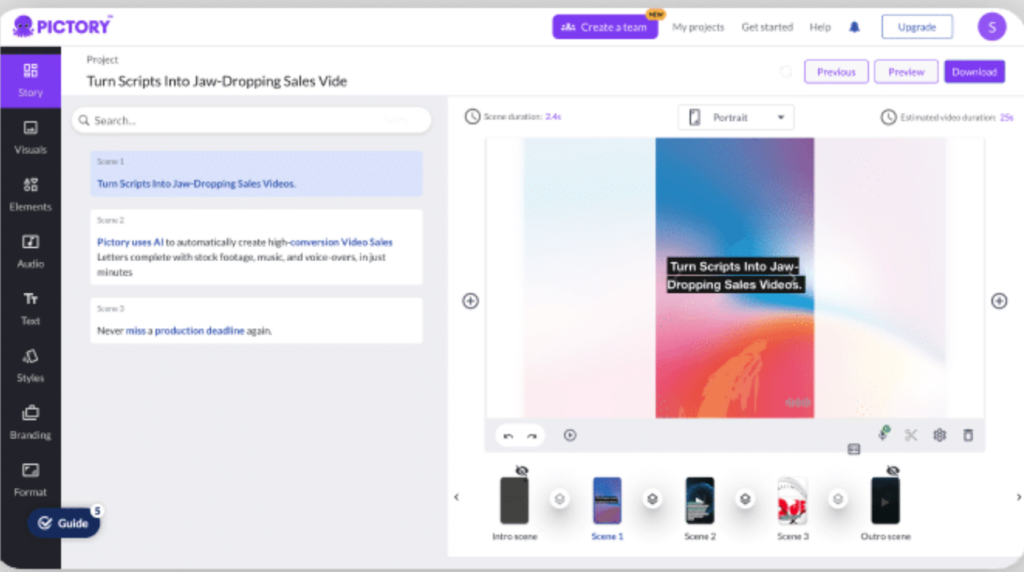Open the Elements panel in sidebar
This screenshot has height=572, width=1024.
click(30, 193)
